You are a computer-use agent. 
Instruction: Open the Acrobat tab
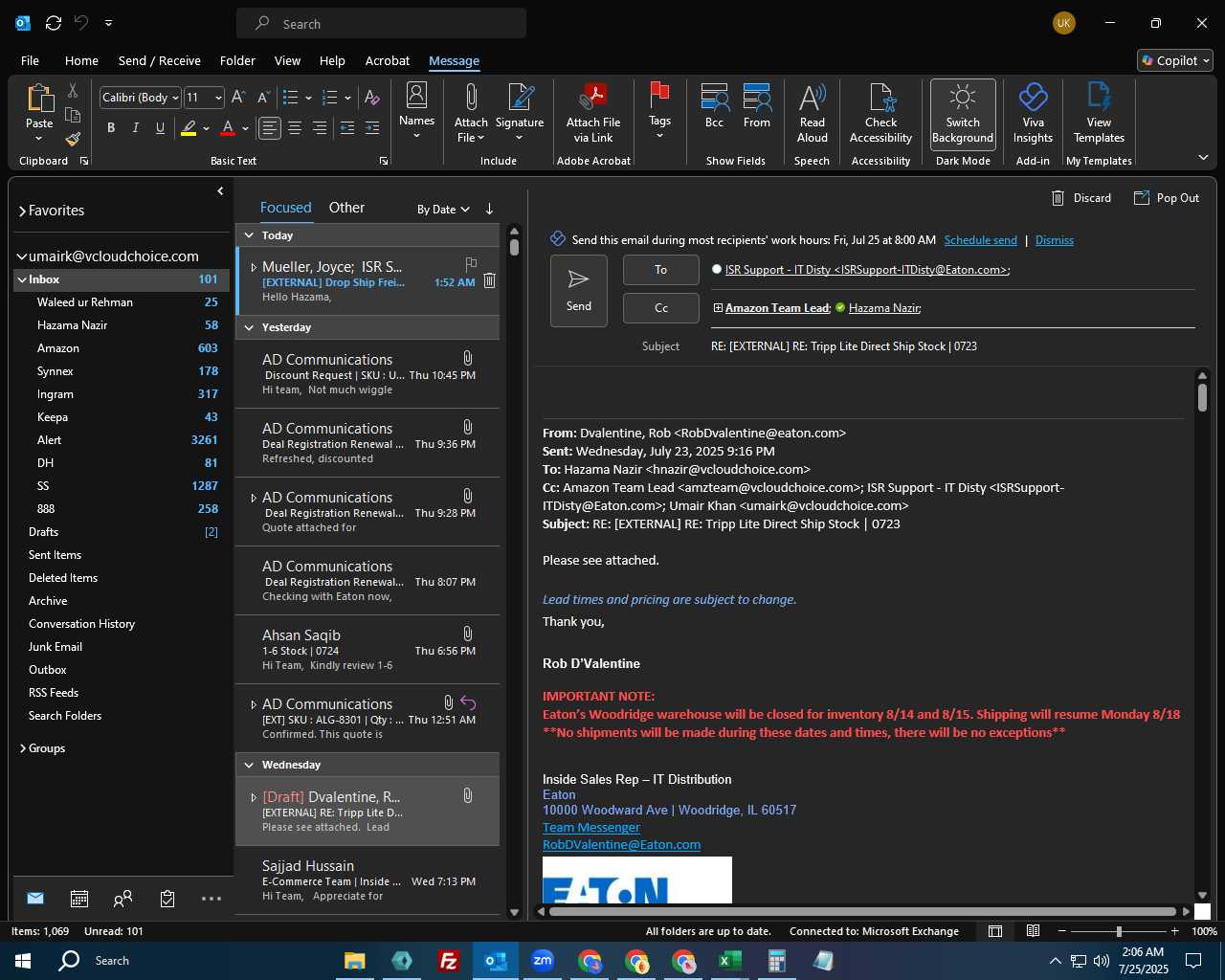click(388, 60)
